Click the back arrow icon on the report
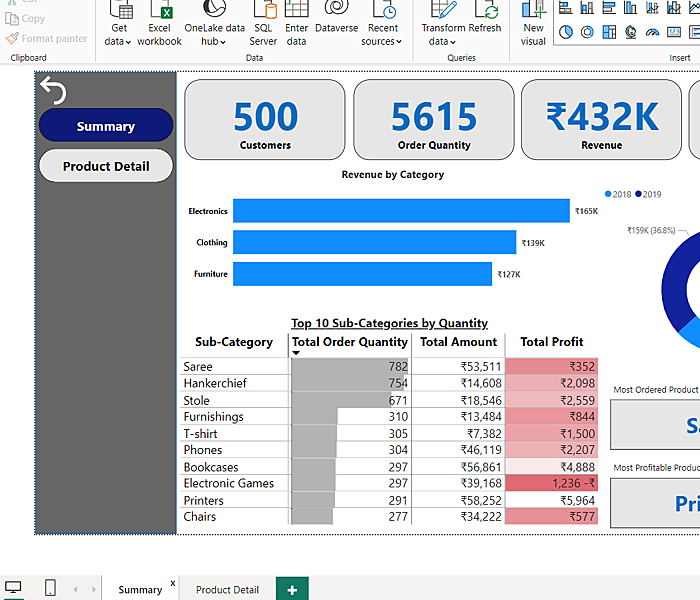This screenshot has width=700, height=600. click(53, 92)
